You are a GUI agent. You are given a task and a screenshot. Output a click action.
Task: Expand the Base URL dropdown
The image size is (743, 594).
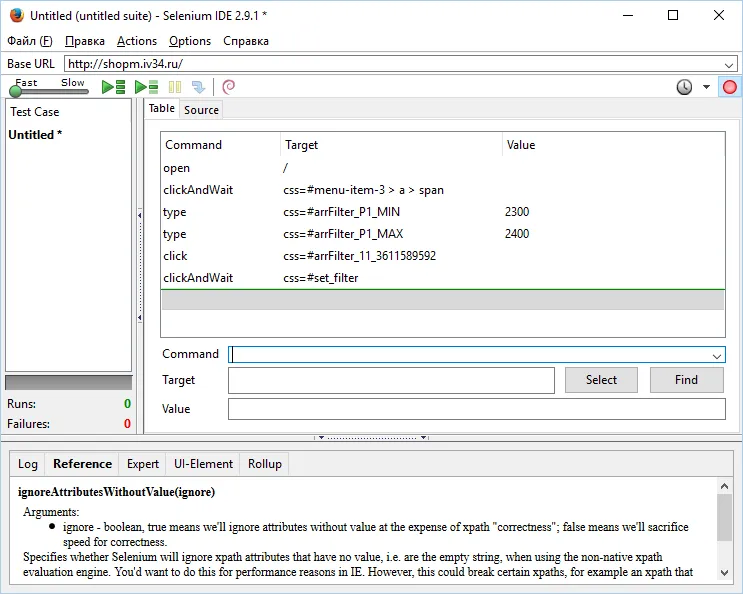click(729, 64)
